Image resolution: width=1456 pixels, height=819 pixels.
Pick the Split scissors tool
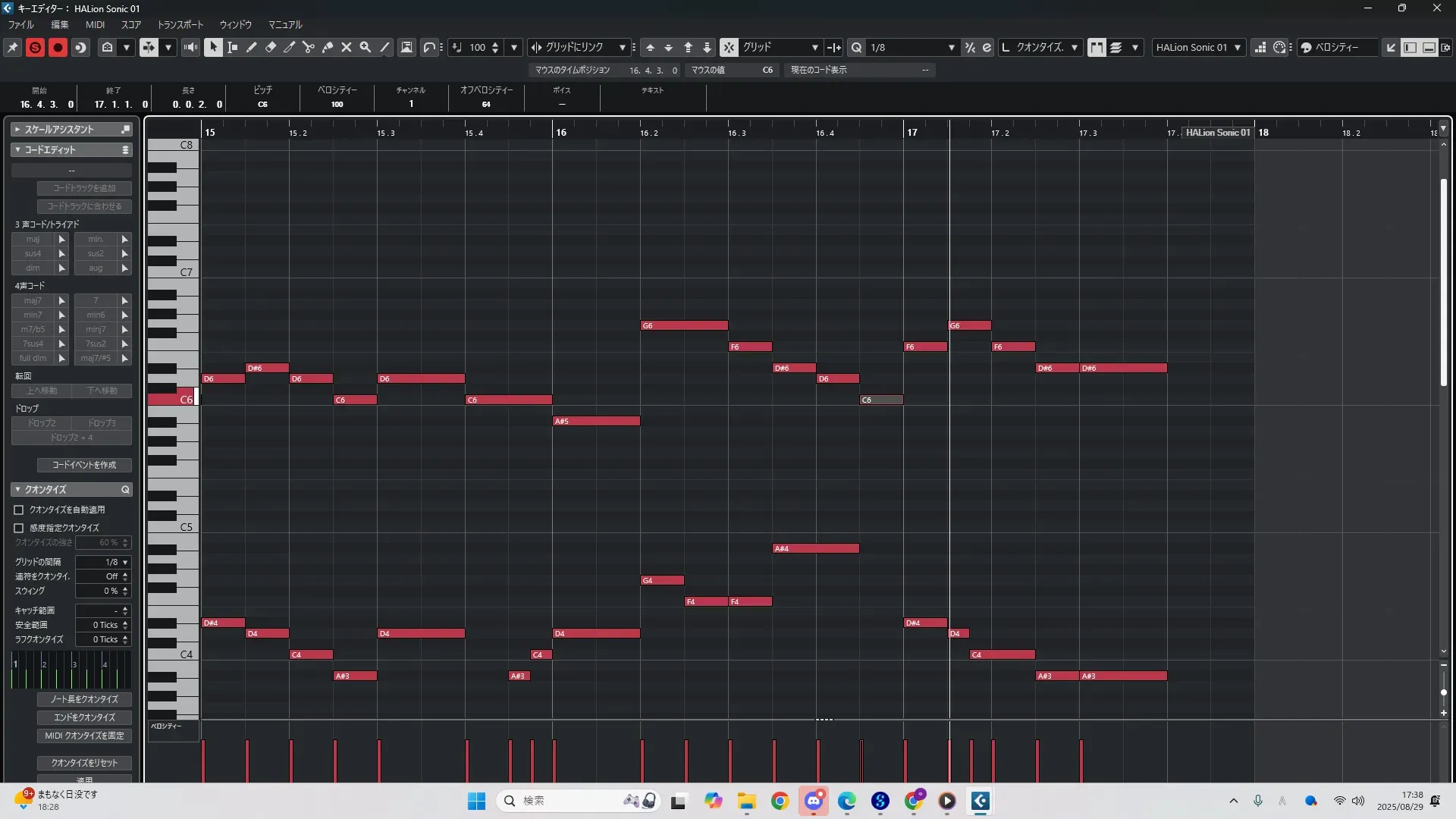click(x=309, y=47)
